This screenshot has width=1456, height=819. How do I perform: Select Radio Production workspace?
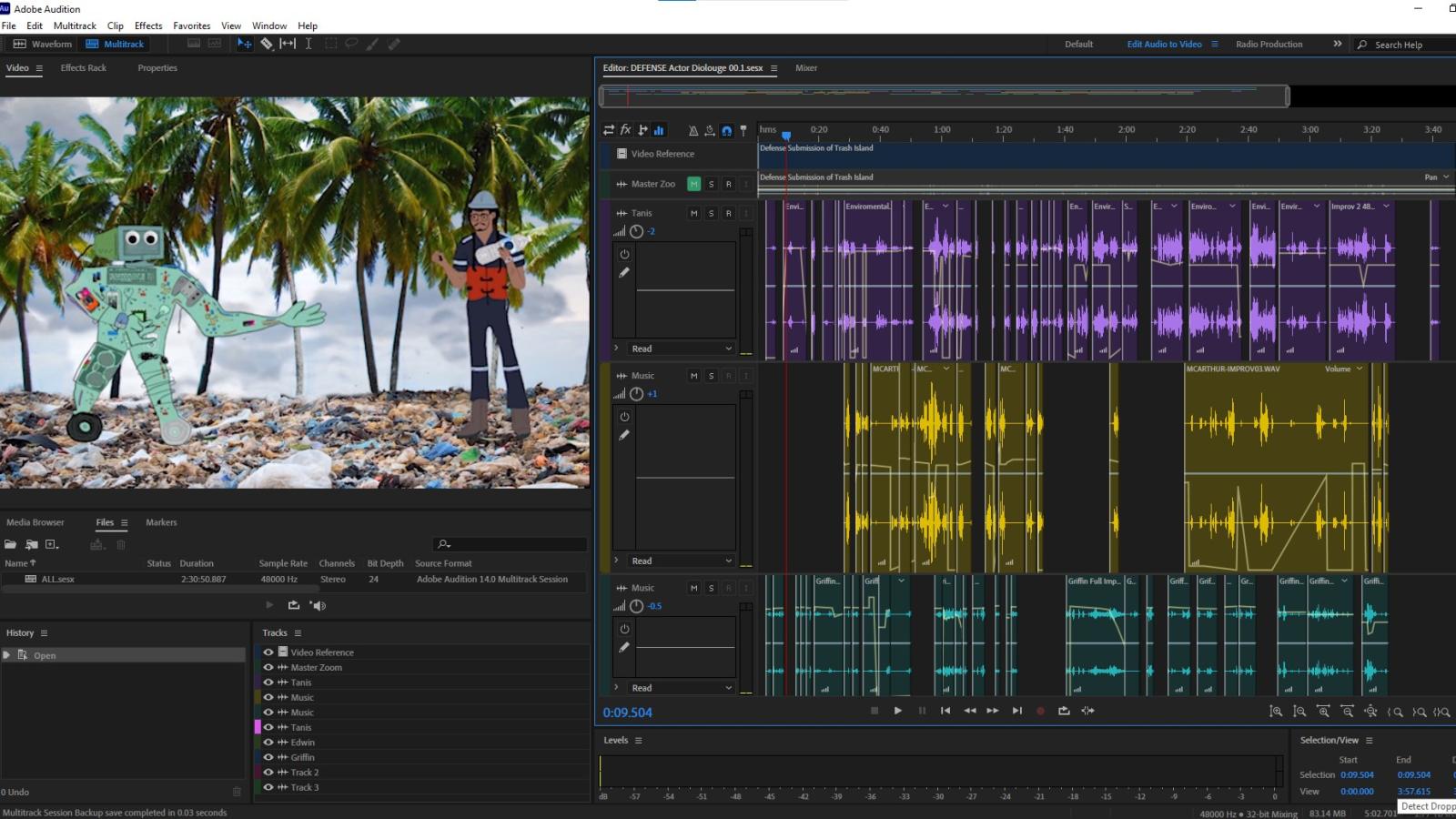point(1269,44)
